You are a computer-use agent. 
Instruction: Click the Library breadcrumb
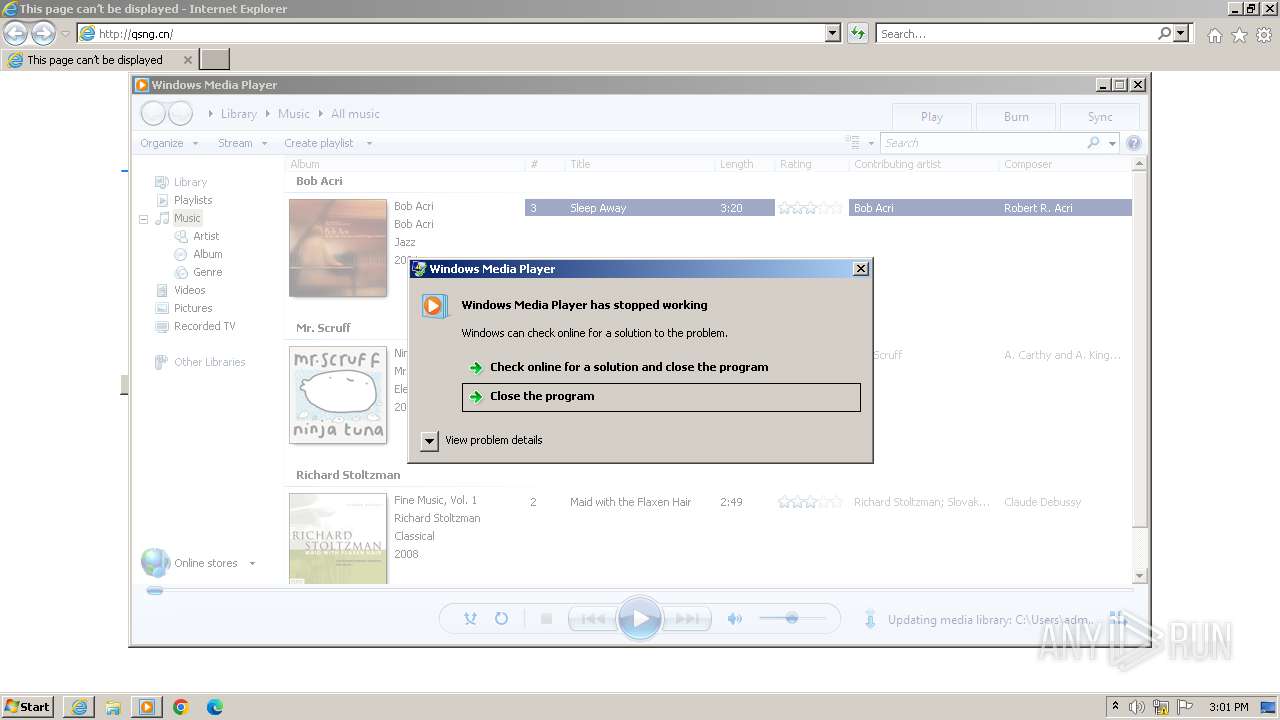[x=239, y=114]
